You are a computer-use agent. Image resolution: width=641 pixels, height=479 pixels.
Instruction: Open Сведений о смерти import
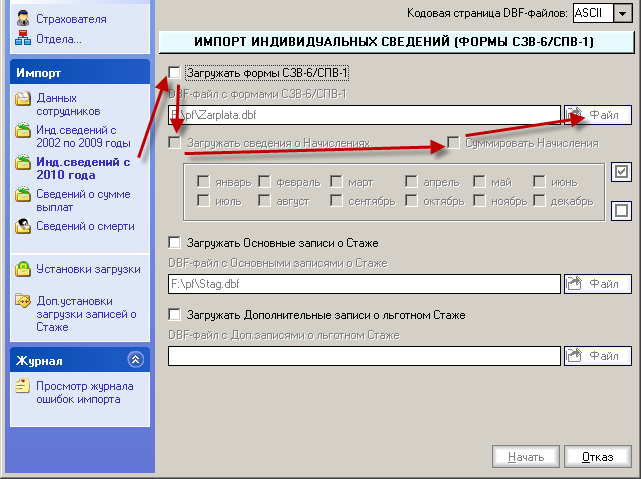tap(85, 226)
